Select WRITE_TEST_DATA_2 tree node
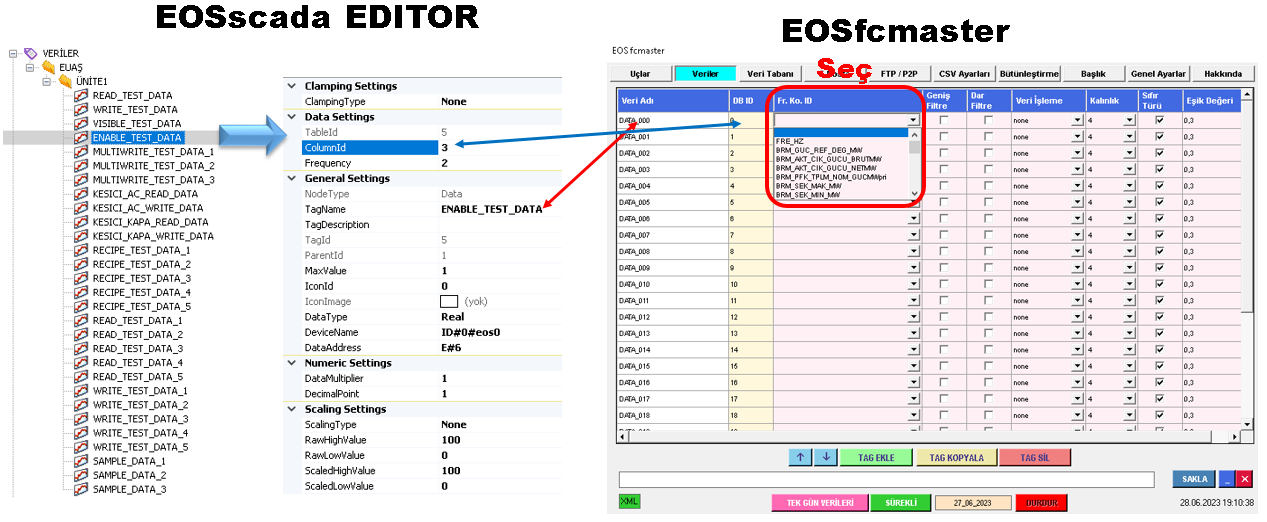Image resolution: width=1267 pixels, height=522 pixels. (140, 404)
